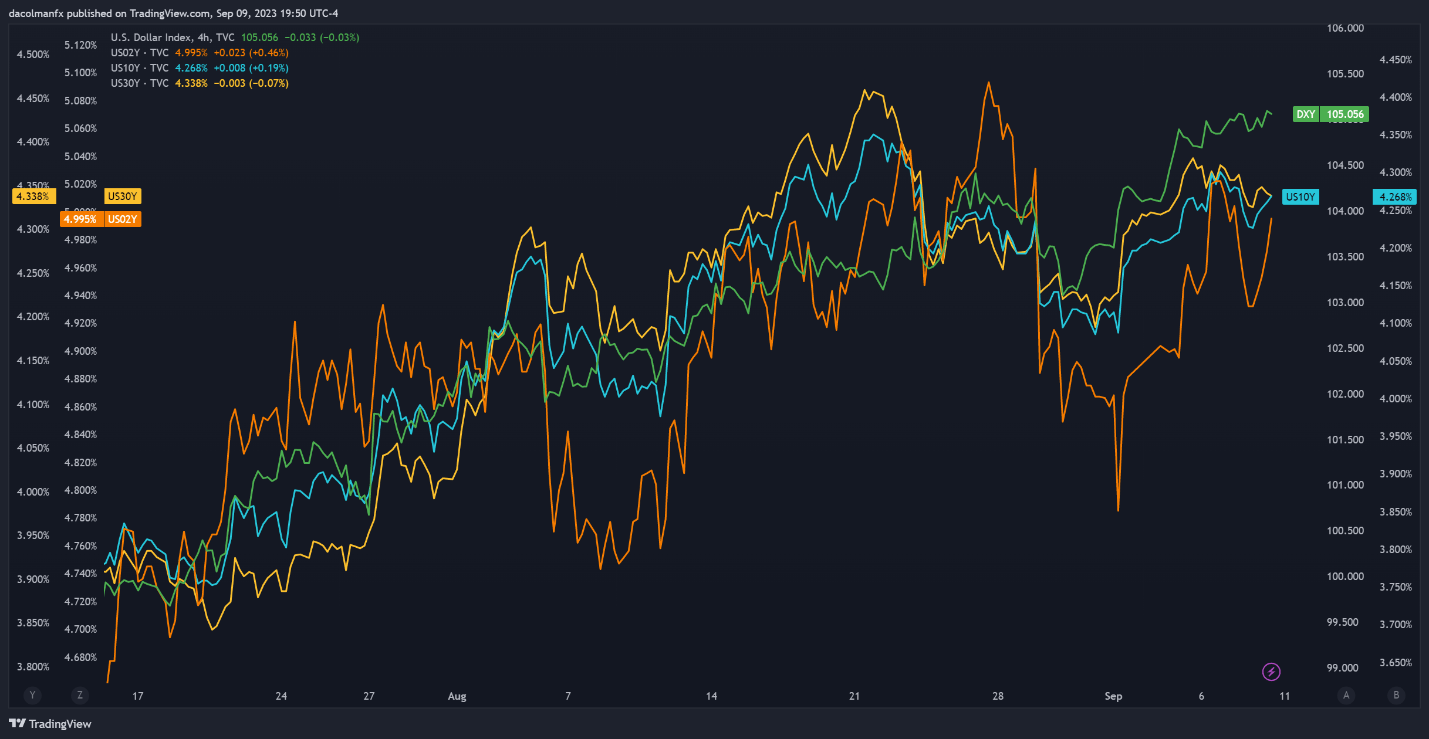Click the orange 4.995% price tag
1429x739 pixels.
79,219
